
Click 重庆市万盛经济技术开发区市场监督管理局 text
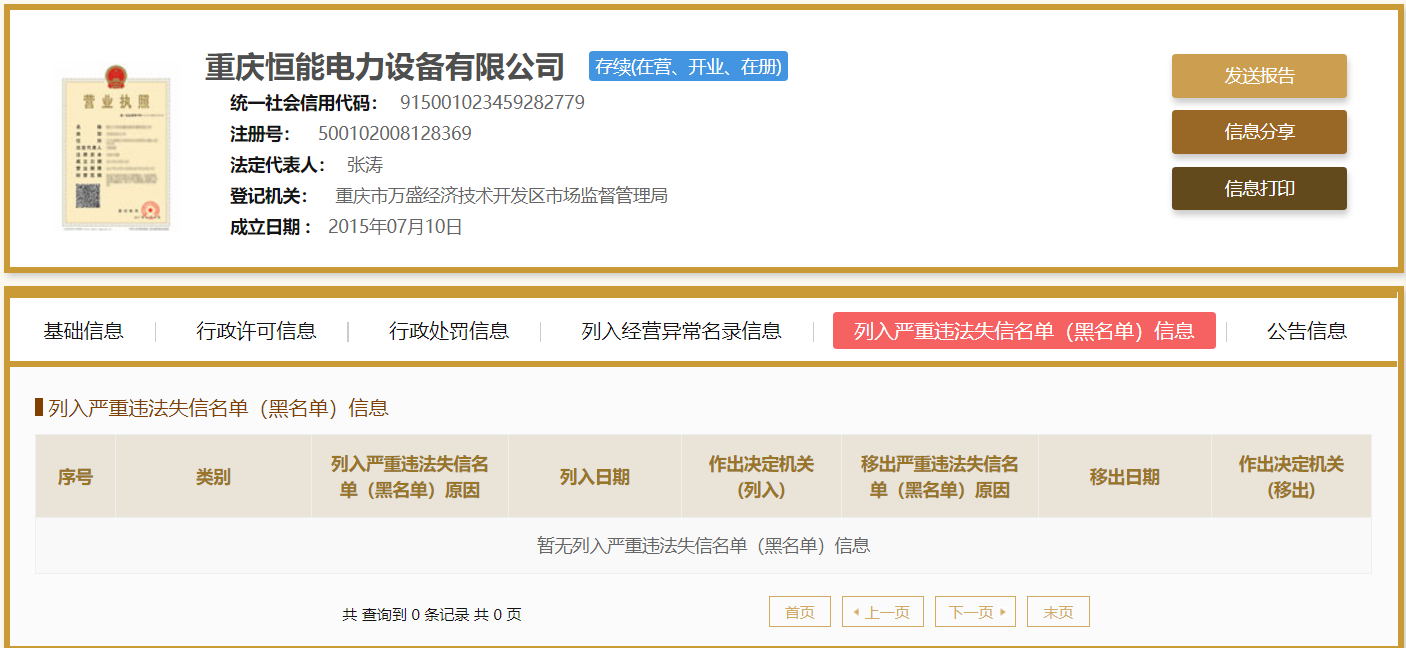[x=501, y=196]
